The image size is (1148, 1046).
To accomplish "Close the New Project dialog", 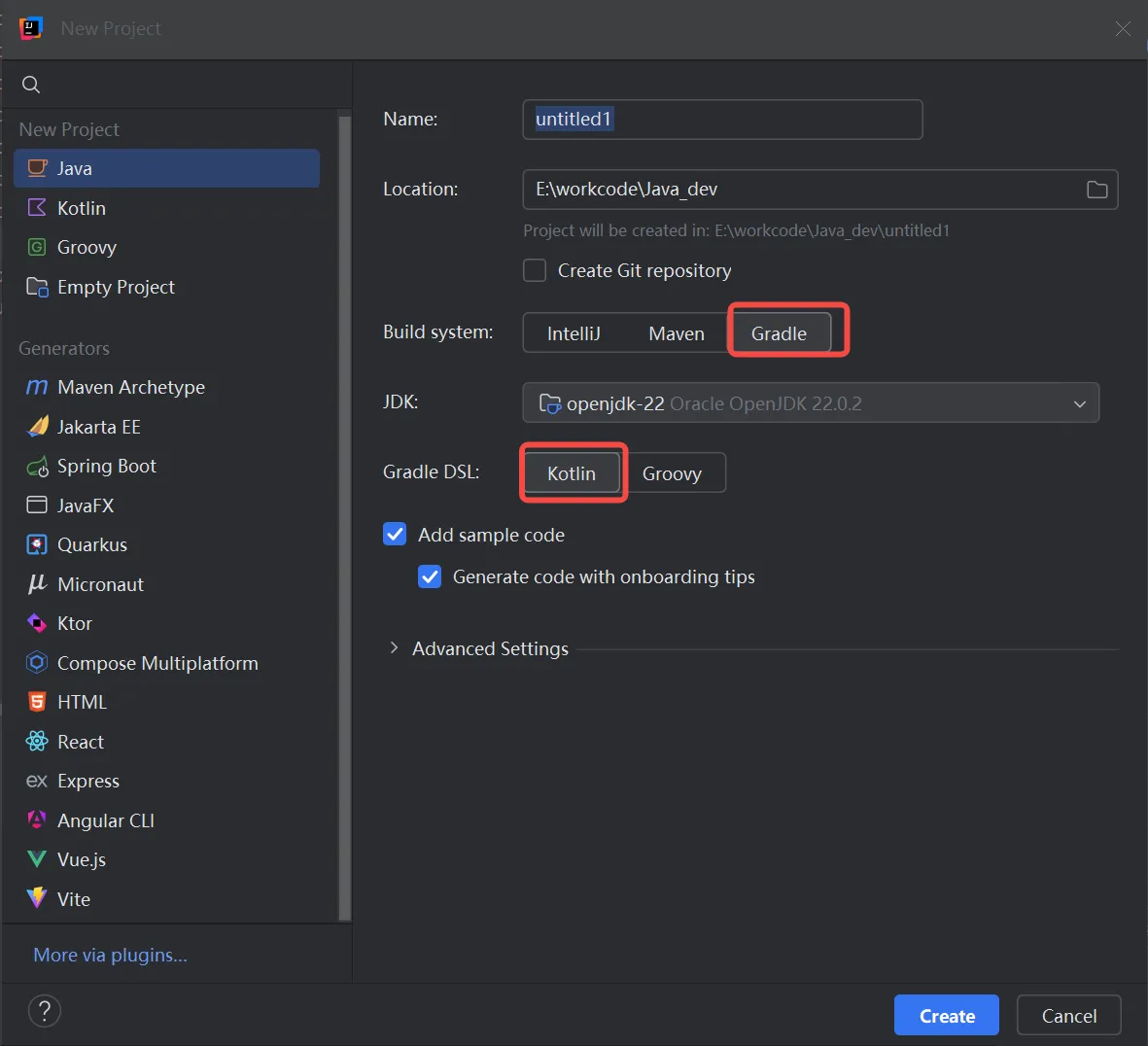I will (x=1123, y=28).
